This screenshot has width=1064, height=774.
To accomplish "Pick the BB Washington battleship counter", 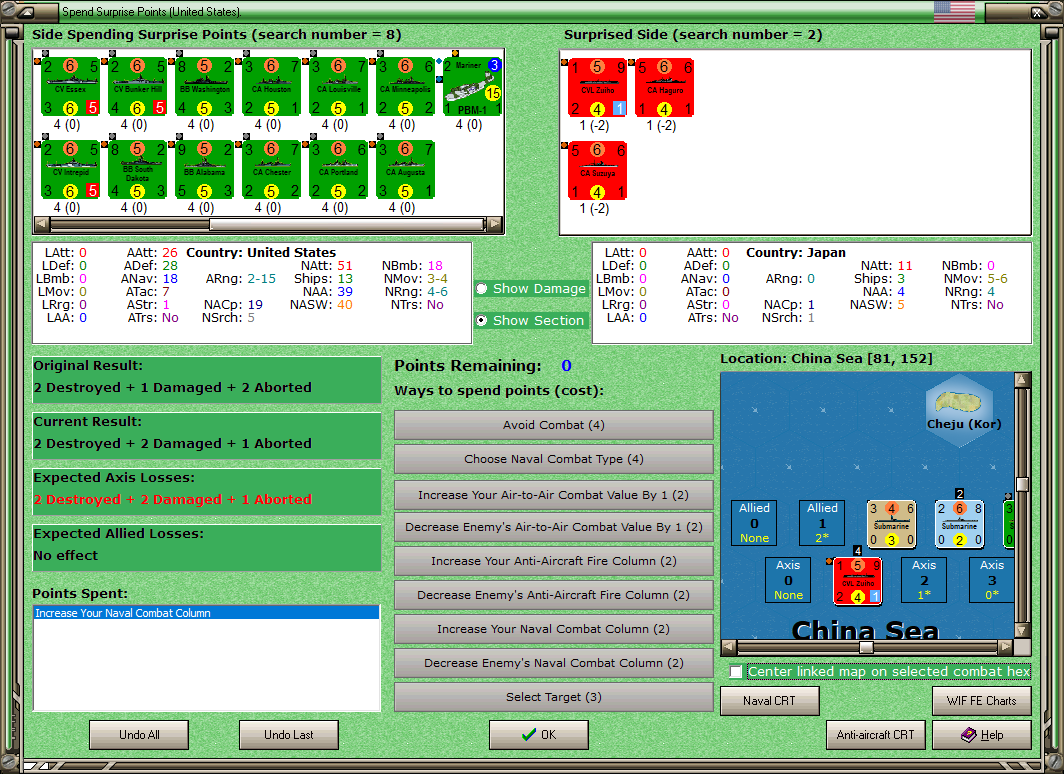I will [x=204, y=87].
